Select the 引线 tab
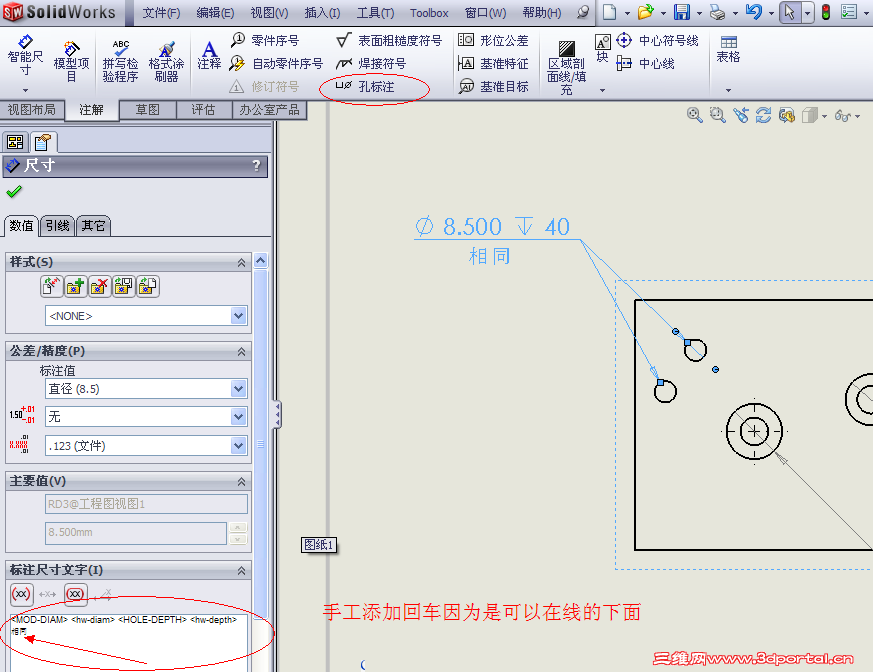Screen dimensions: 873x672 (57, 225)
